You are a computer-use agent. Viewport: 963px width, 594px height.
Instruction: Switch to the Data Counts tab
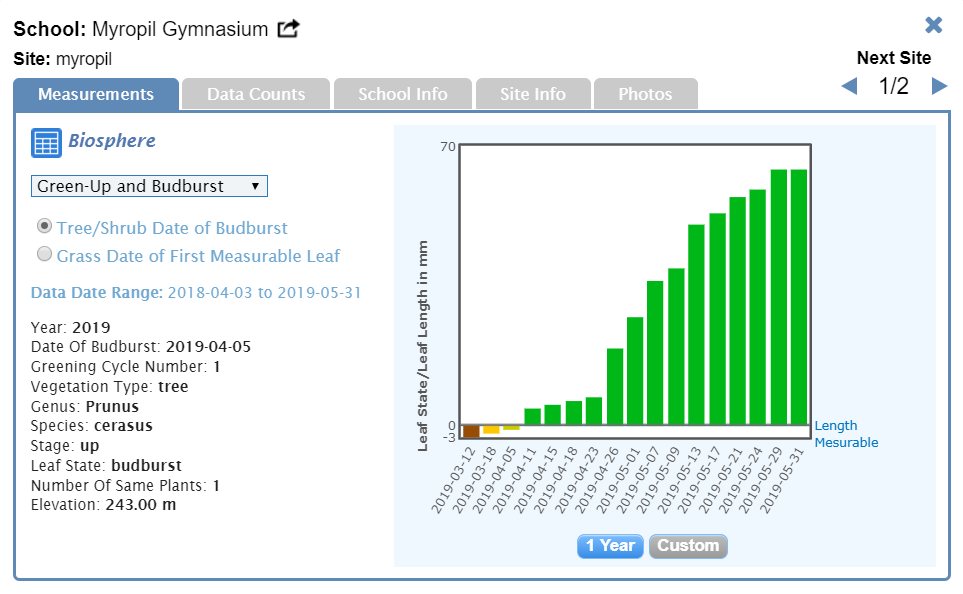(x=256, y=94)
